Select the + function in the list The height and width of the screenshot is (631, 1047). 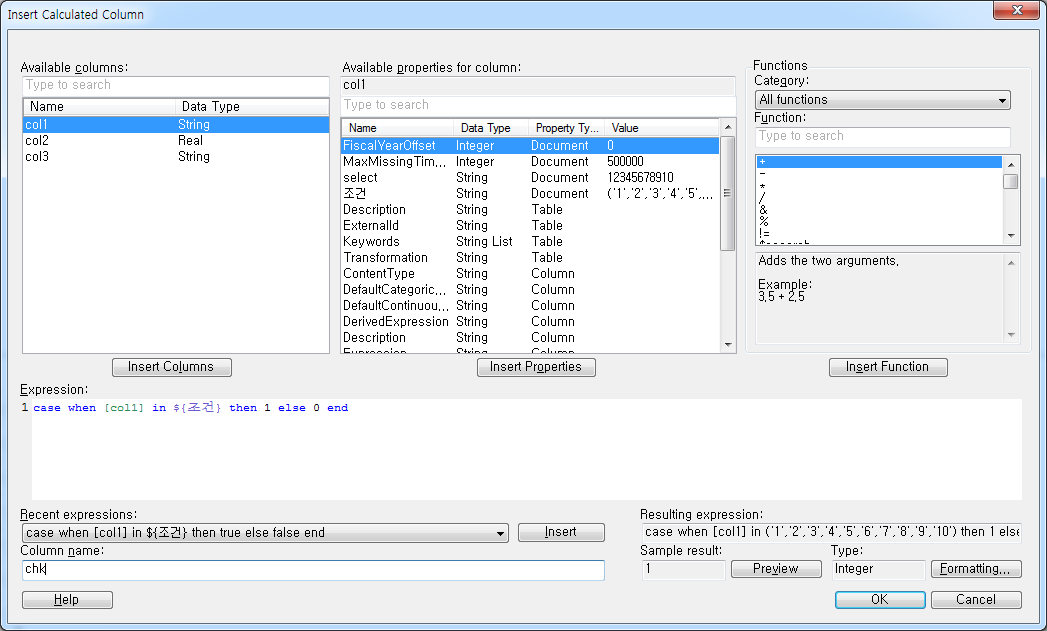tap(879, 162)
